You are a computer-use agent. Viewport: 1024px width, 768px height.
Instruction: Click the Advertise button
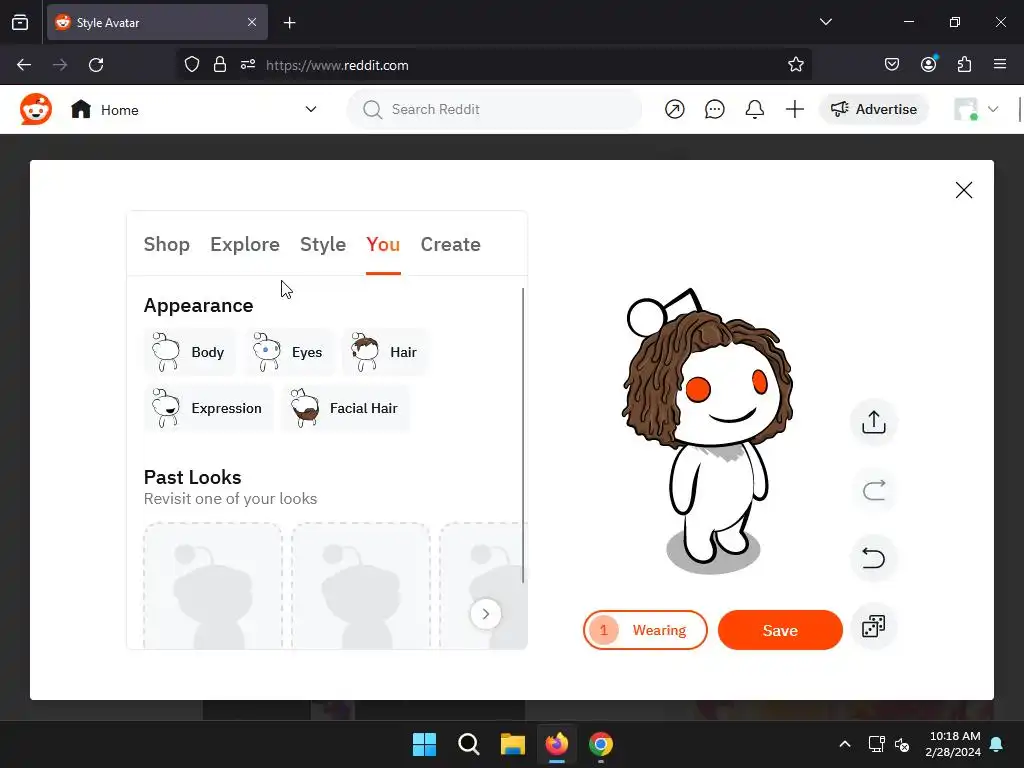[x=874, y=109]
